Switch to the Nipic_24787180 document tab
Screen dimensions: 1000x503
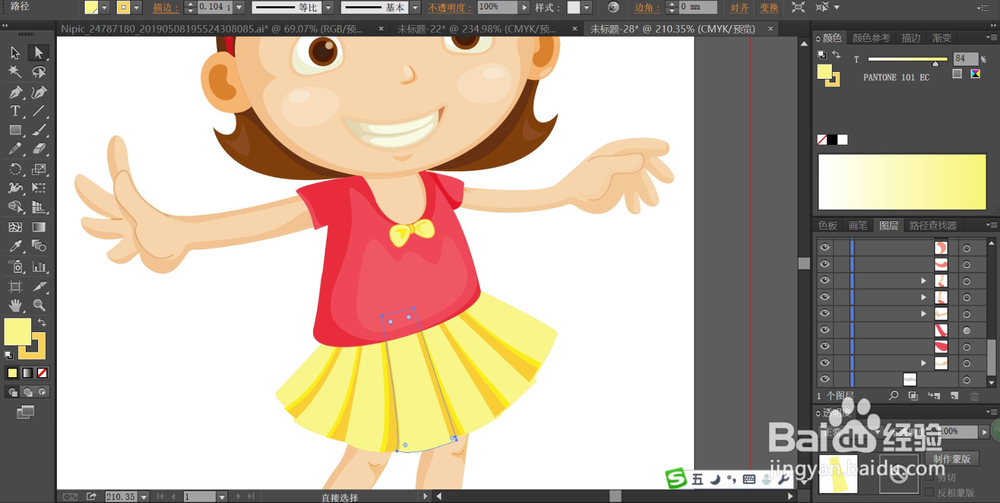pos(214,29)
